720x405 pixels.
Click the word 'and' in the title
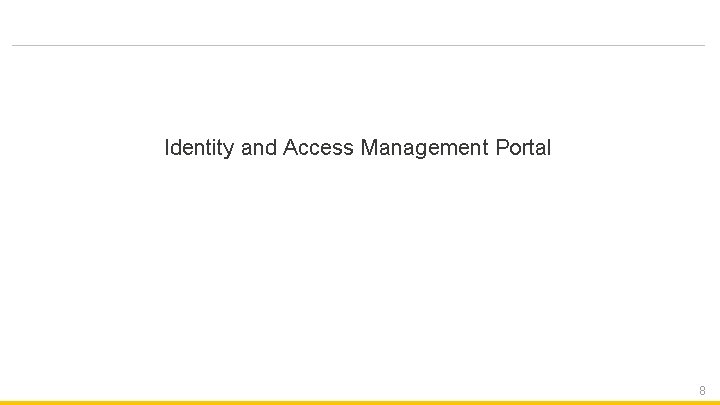pyautogui.click(x=259, y=147)
